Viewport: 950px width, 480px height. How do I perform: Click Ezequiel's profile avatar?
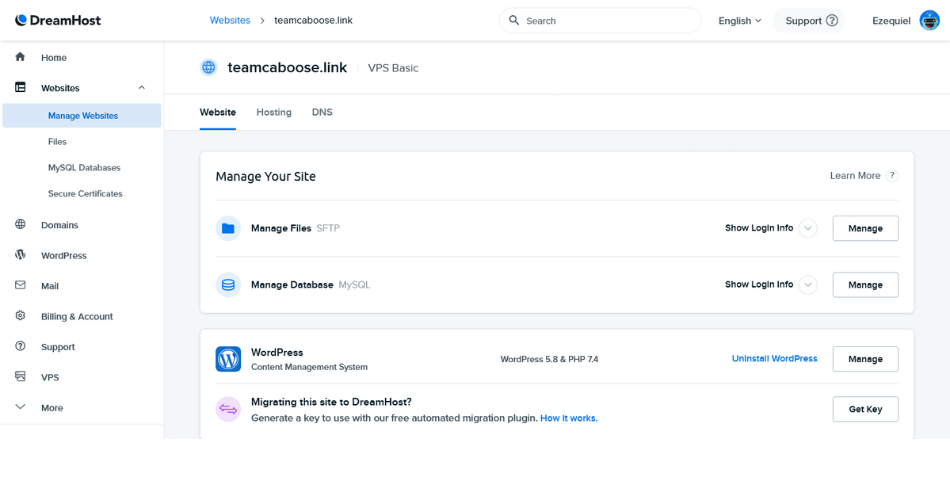click(929, 20)
